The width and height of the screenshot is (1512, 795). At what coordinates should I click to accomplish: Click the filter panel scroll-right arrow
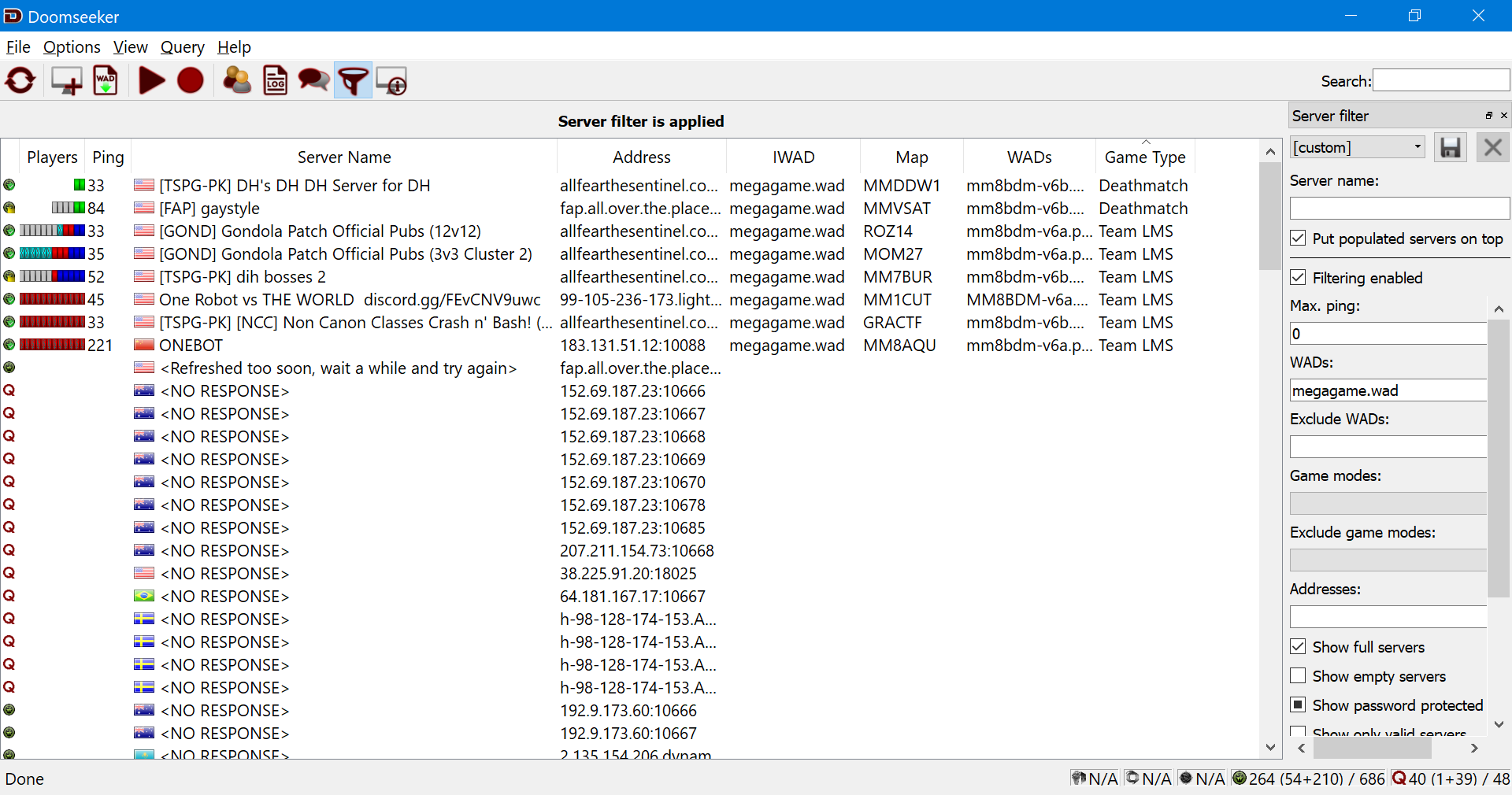pos(1474,748)
